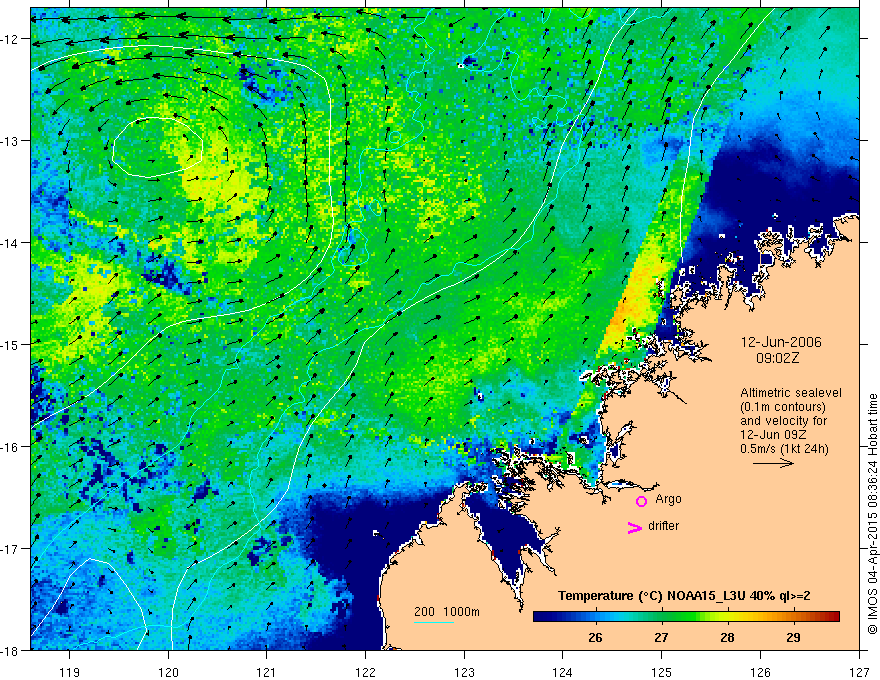Image resolution: width=880 pixels, height=680 pixels.
Task: Click the '0.5m/s (1kt 24h)' text
Action: pyautogui.click(x=785, y=449)
